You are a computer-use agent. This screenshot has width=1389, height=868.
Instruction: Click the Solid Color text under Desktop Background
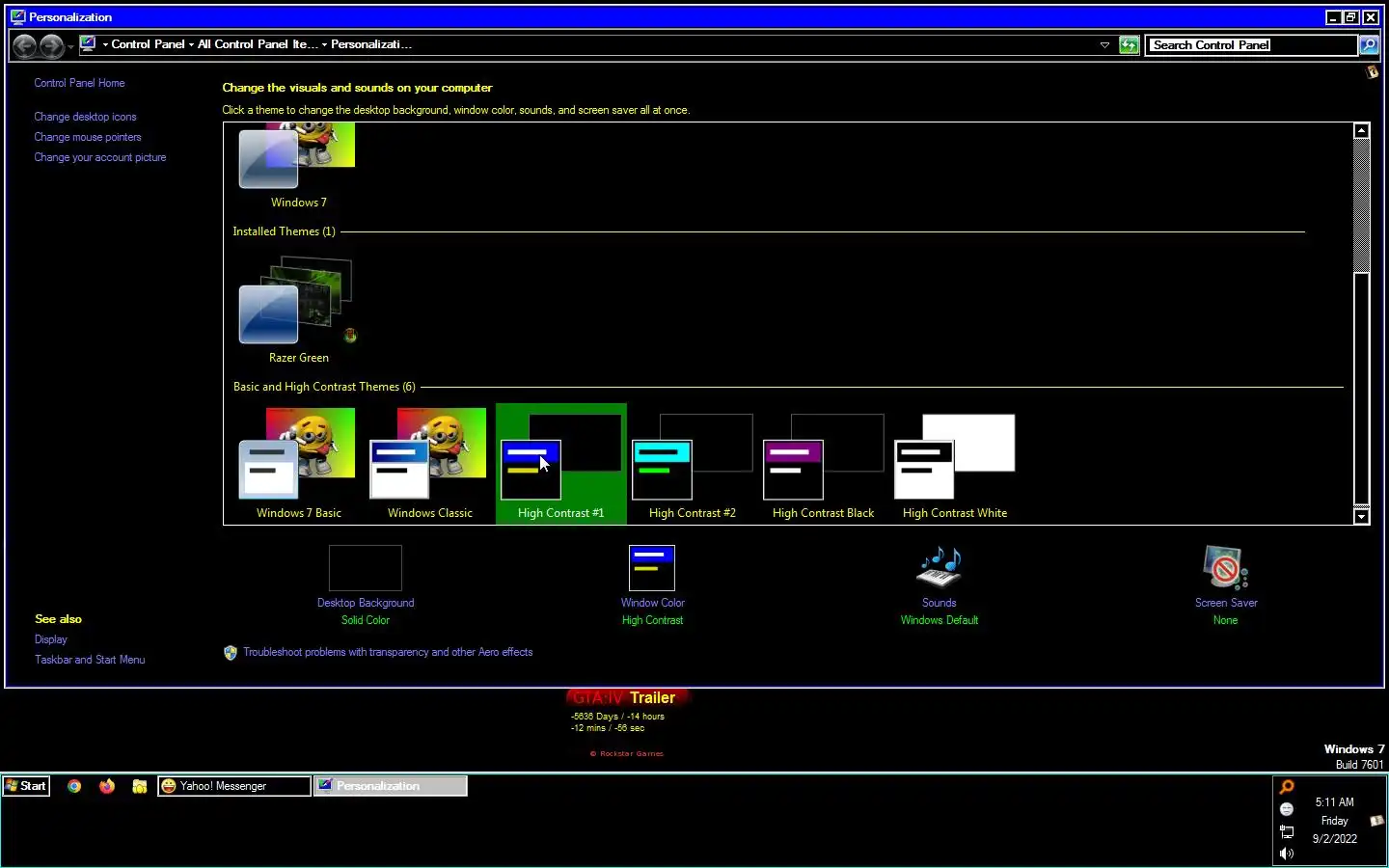coord(365,620)
